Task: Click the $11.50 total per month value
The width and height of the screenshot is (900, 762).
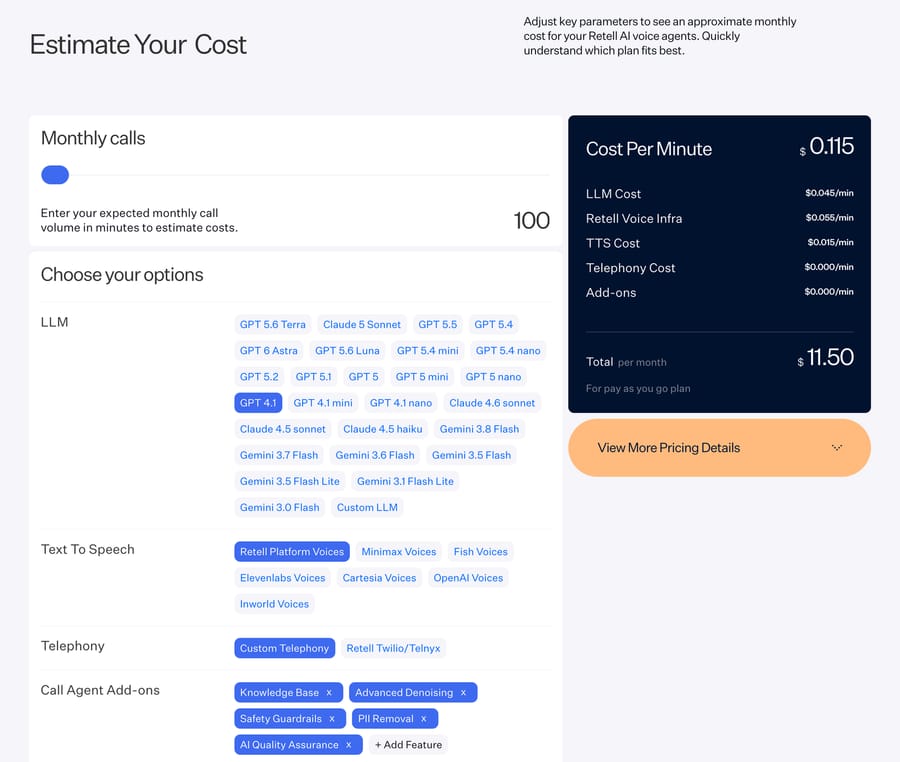Action: point(825,357)
